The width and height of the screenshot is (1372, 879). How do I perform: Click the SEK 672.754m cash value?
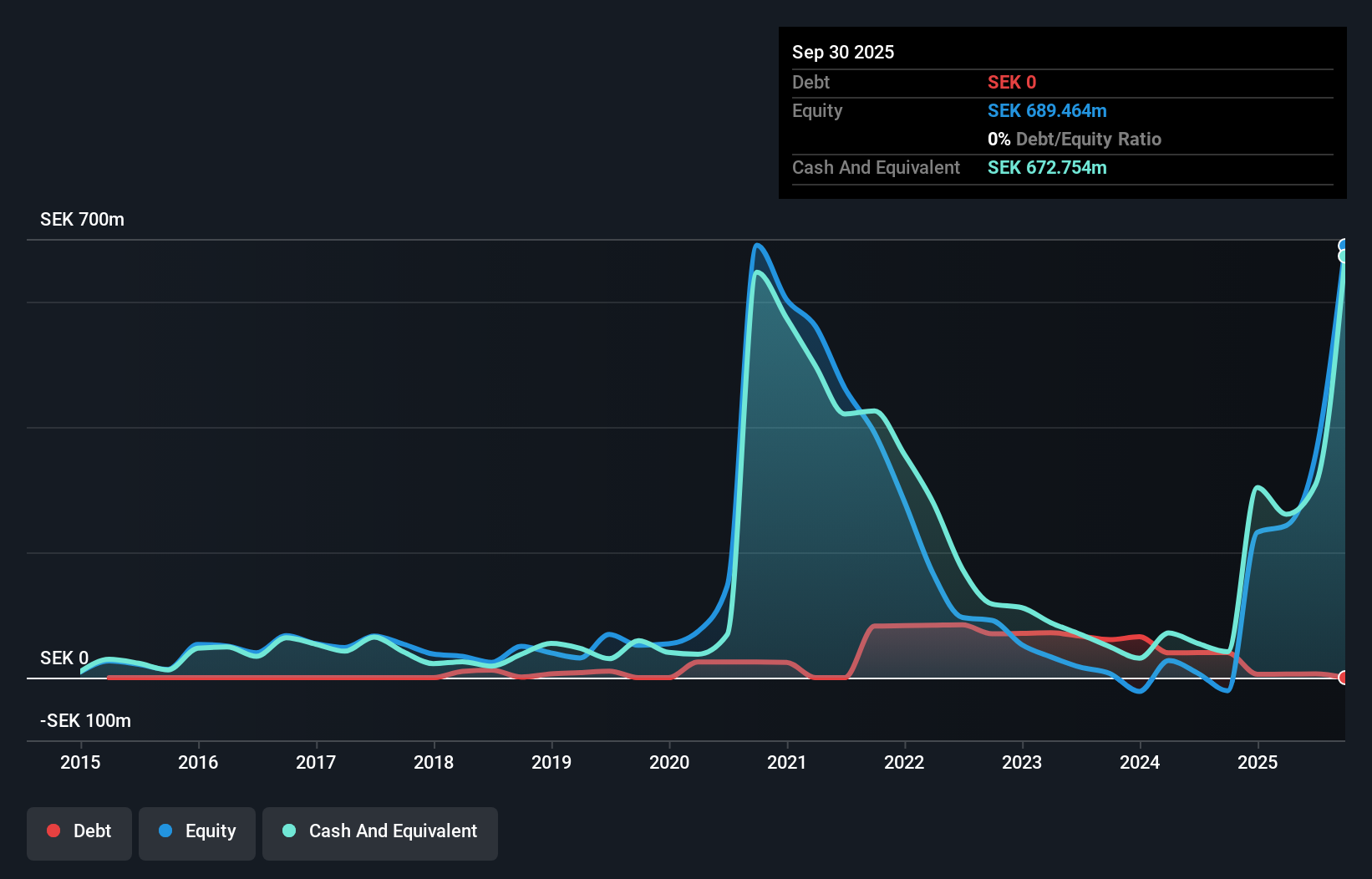click(1047, 167)
